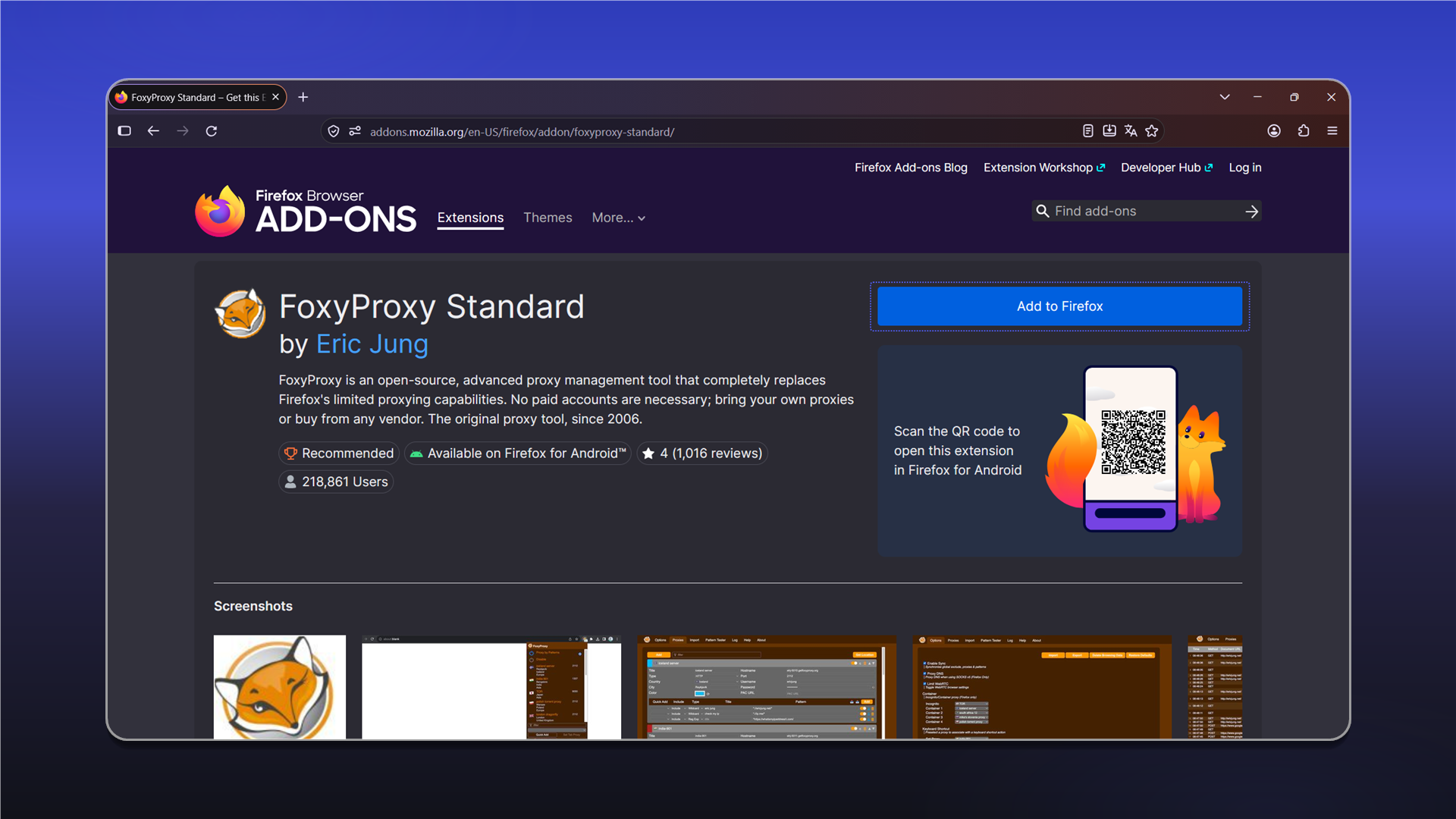Image resolution: width=1456 pixels, height=819 pixels.
Task: Click the Recommended trophy badge
Action: coord(339,453)
